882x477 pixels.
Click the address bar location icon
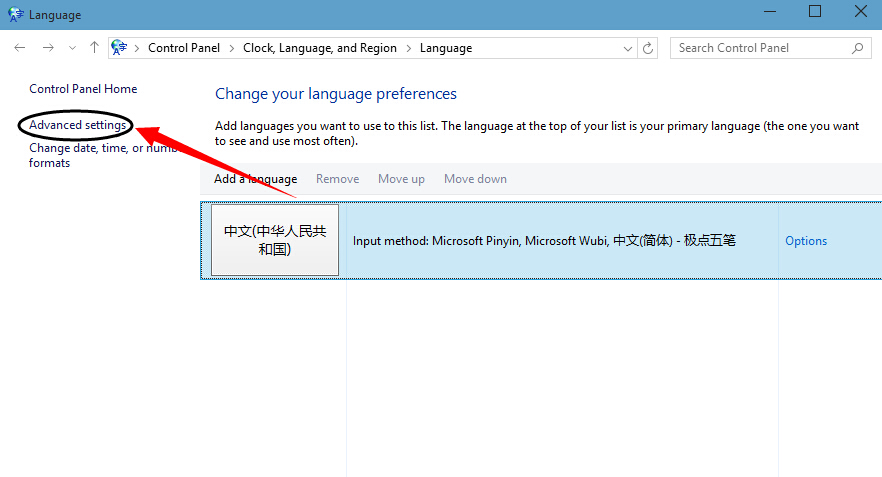point(121,48)
